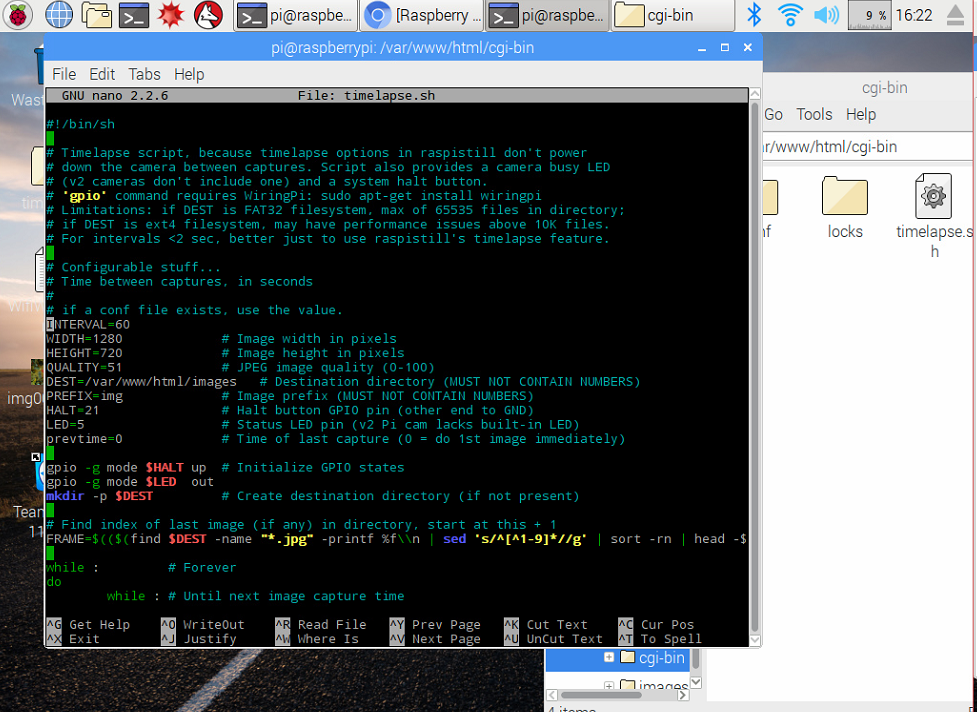This screenshot has width=977, height=712.
Task: Click the eject media tray icon
Action: click(x=955, y=15)
